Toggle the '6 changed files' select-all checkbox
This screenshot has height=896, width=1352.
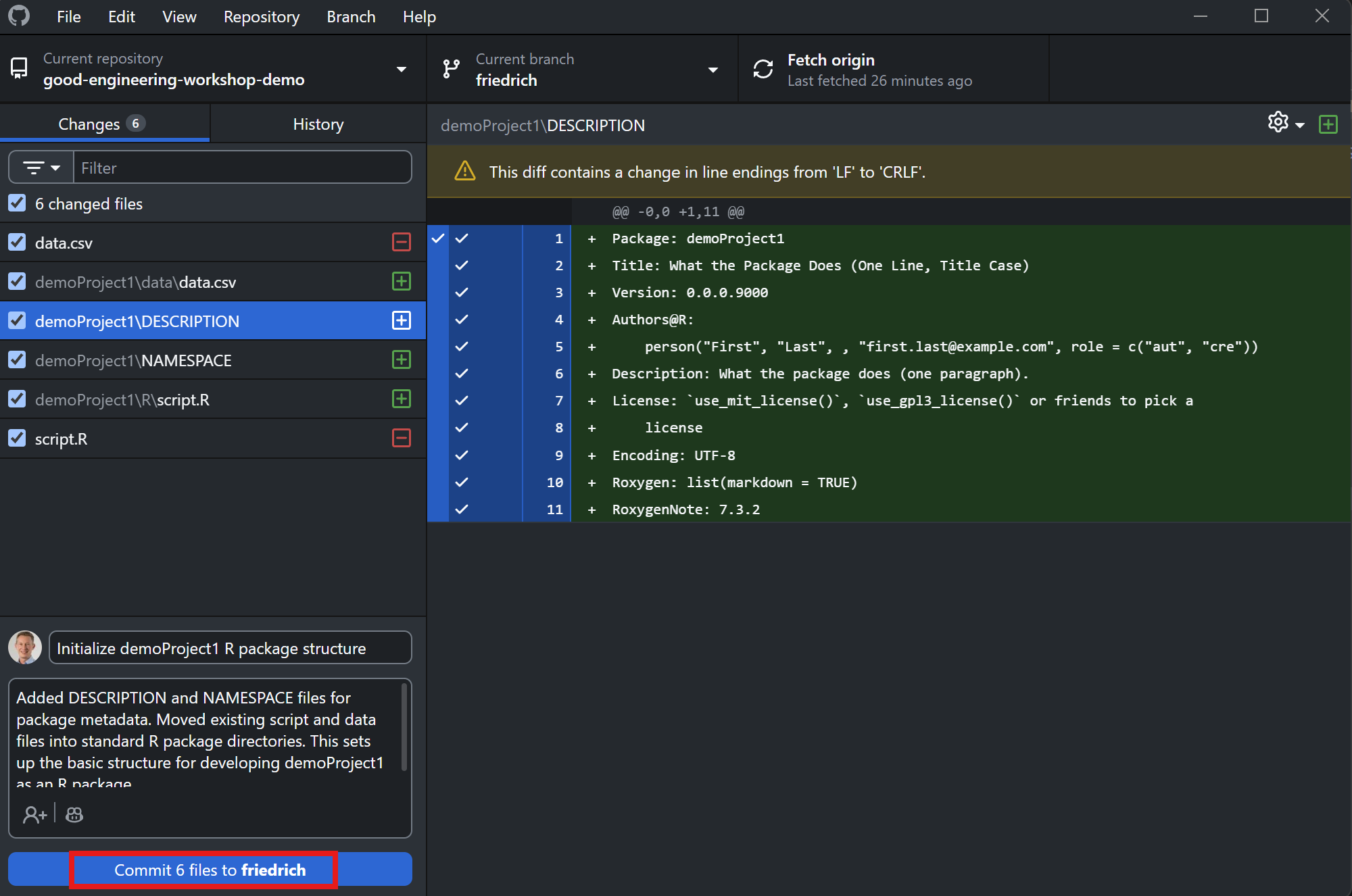click(17, 203)
